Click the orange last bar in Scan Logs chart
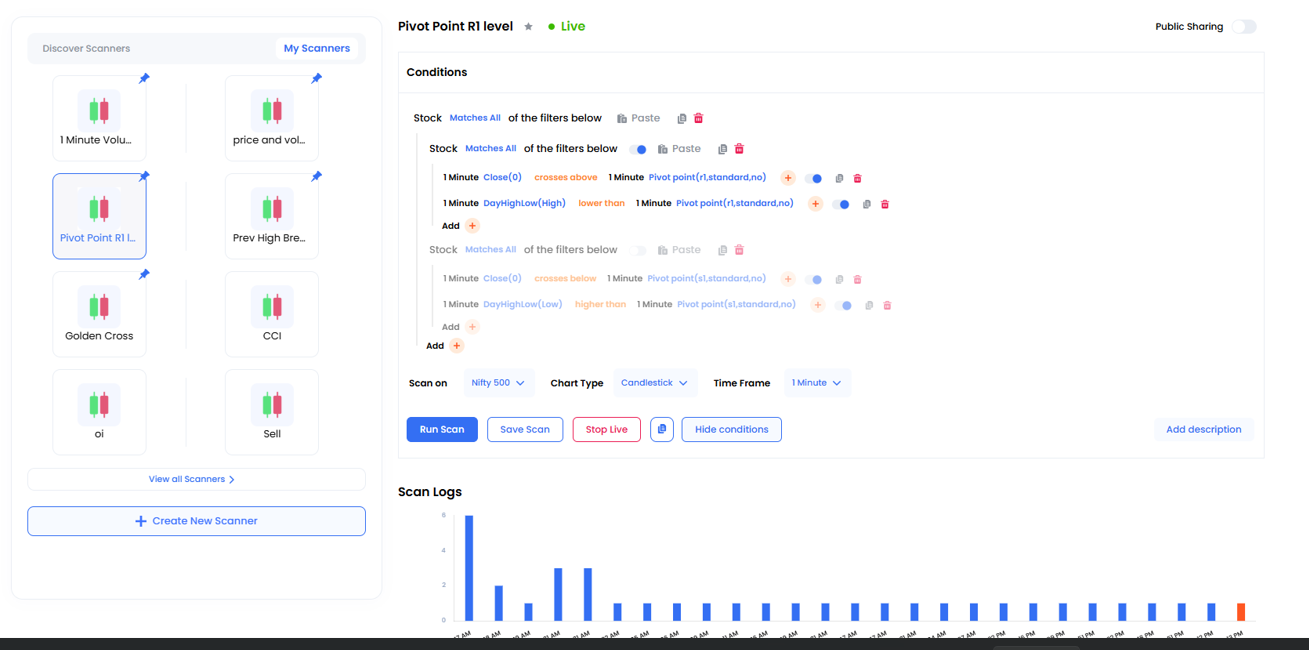 (x=1241, y=611)
